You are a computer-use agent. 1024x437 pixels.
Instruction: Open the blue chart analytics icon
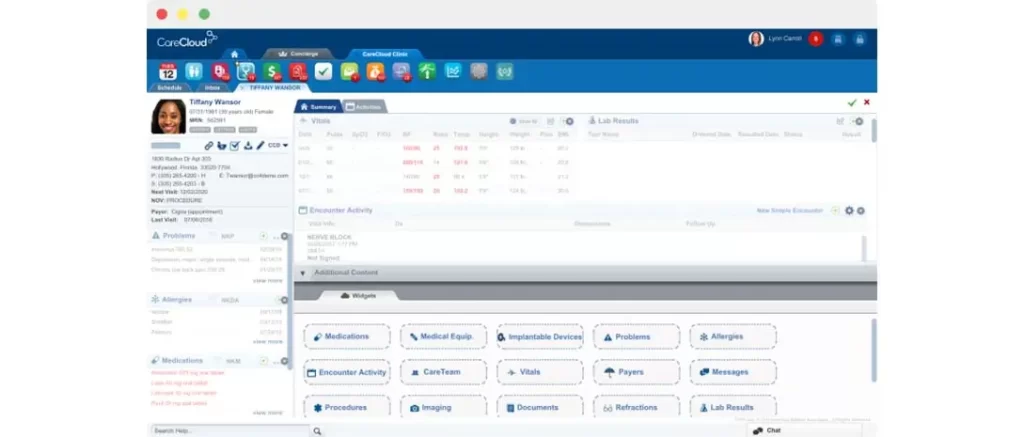(453, 71)
